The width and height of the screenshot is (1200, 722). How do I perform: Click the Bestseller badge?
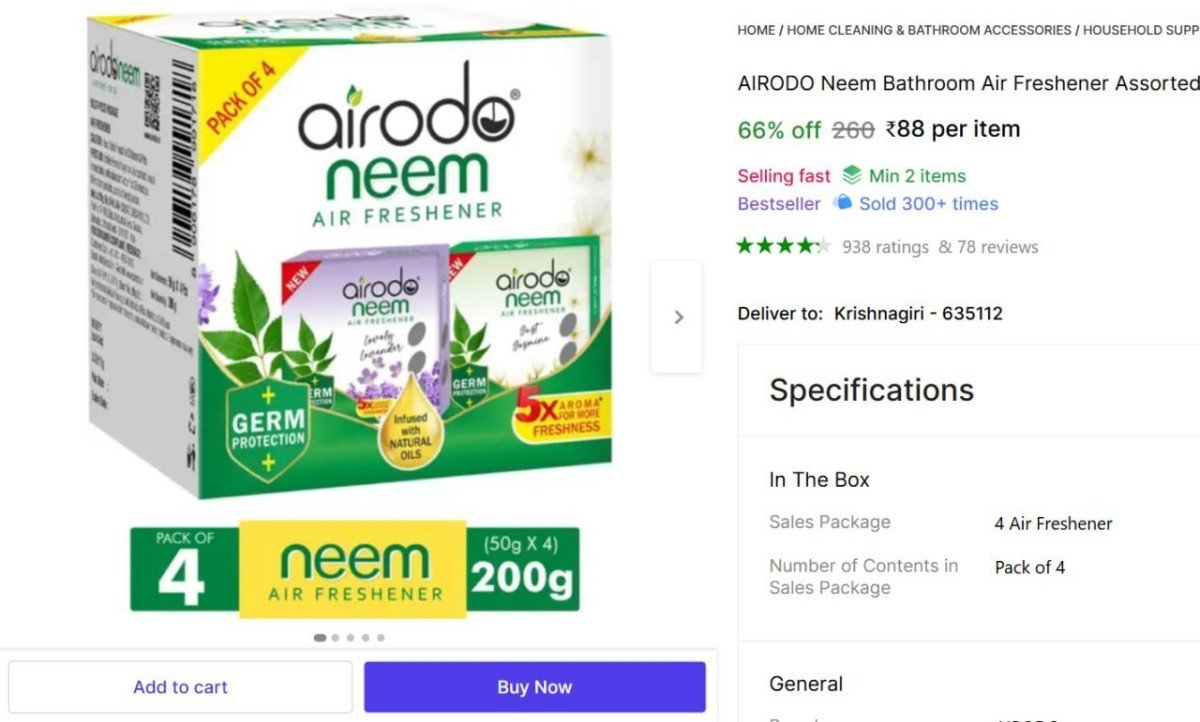point(779,204)
